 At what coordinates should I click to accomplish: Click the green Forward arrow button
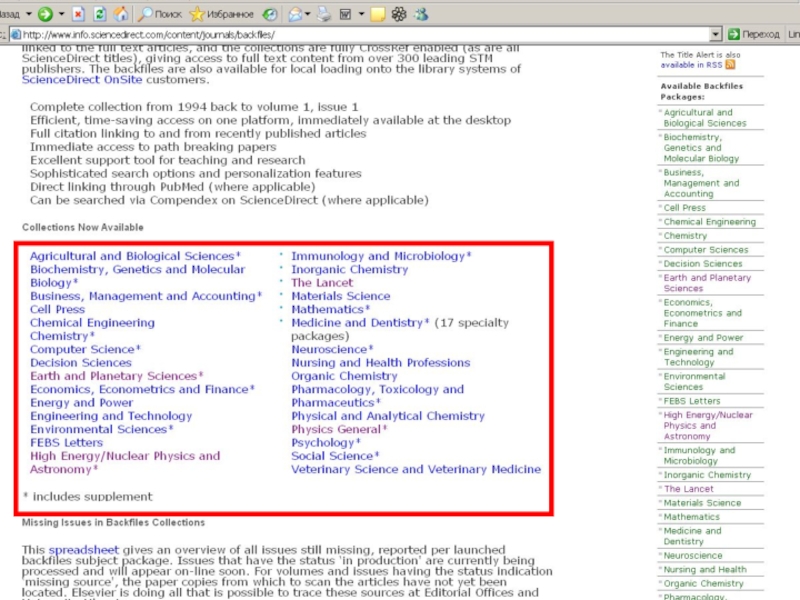tap(46, 14)
